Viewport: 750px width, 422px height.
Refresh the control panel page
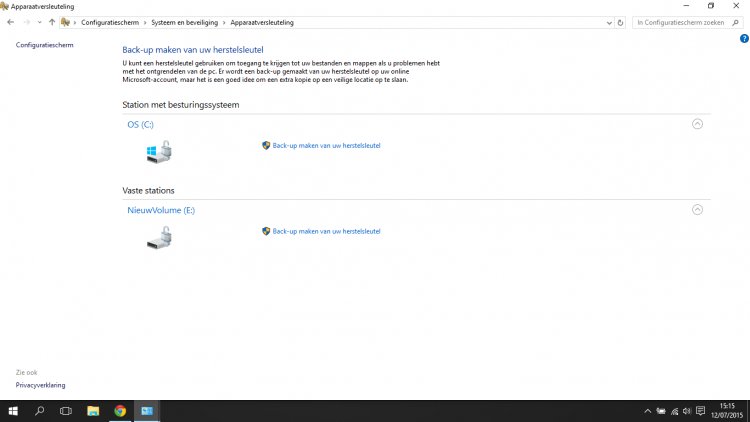click(620, 22)
